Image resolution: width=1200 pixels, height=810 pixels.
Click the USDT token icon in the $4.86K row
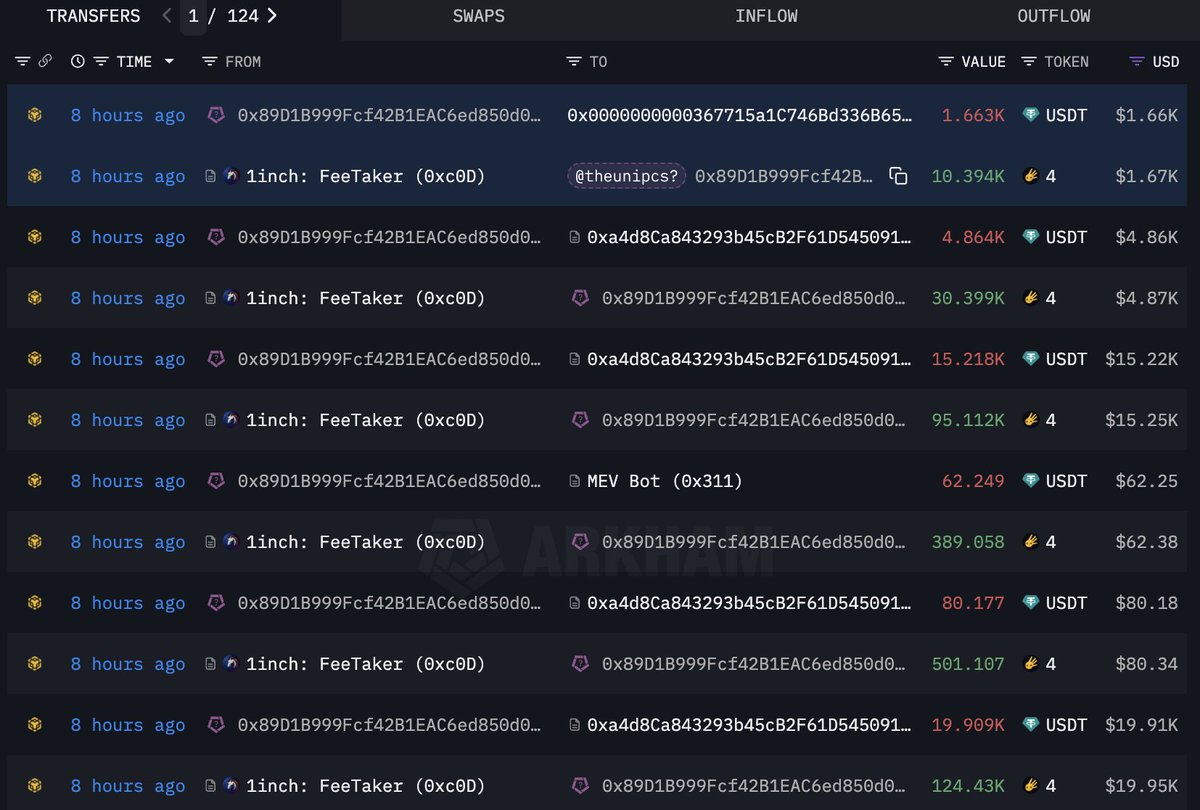click(1030, 237)
